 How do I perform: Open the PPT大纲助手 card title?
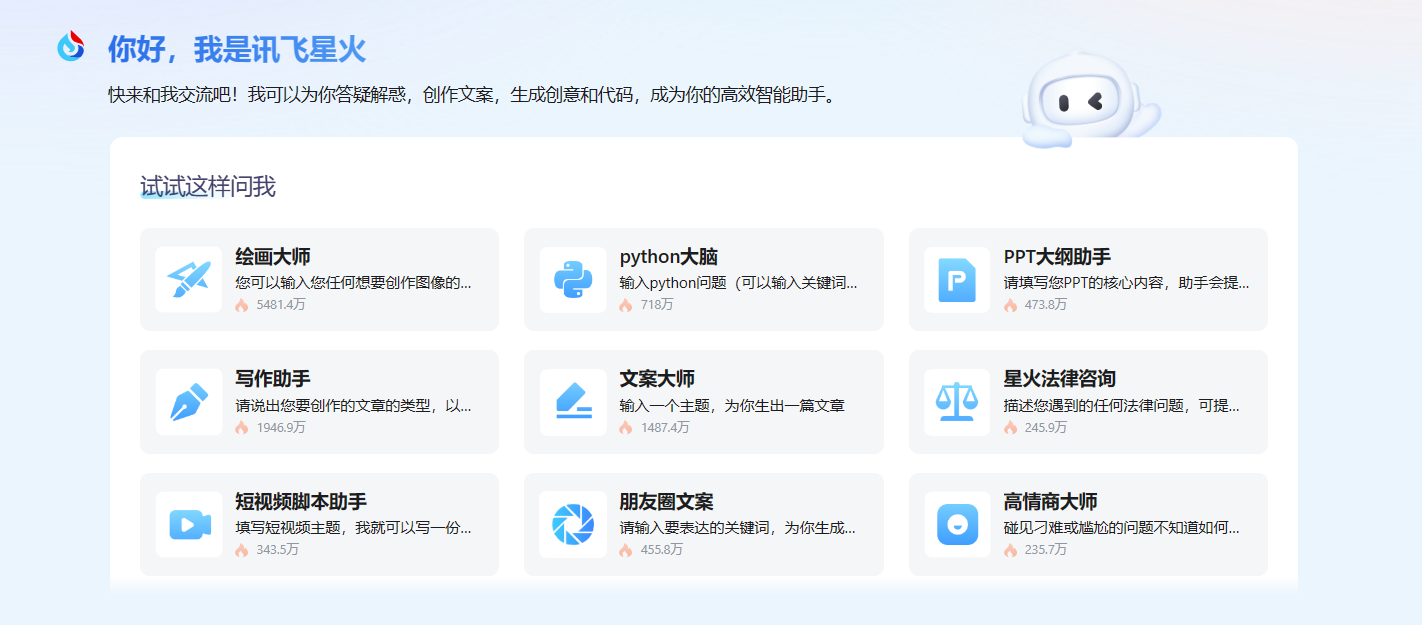[x=1057, y=257]
